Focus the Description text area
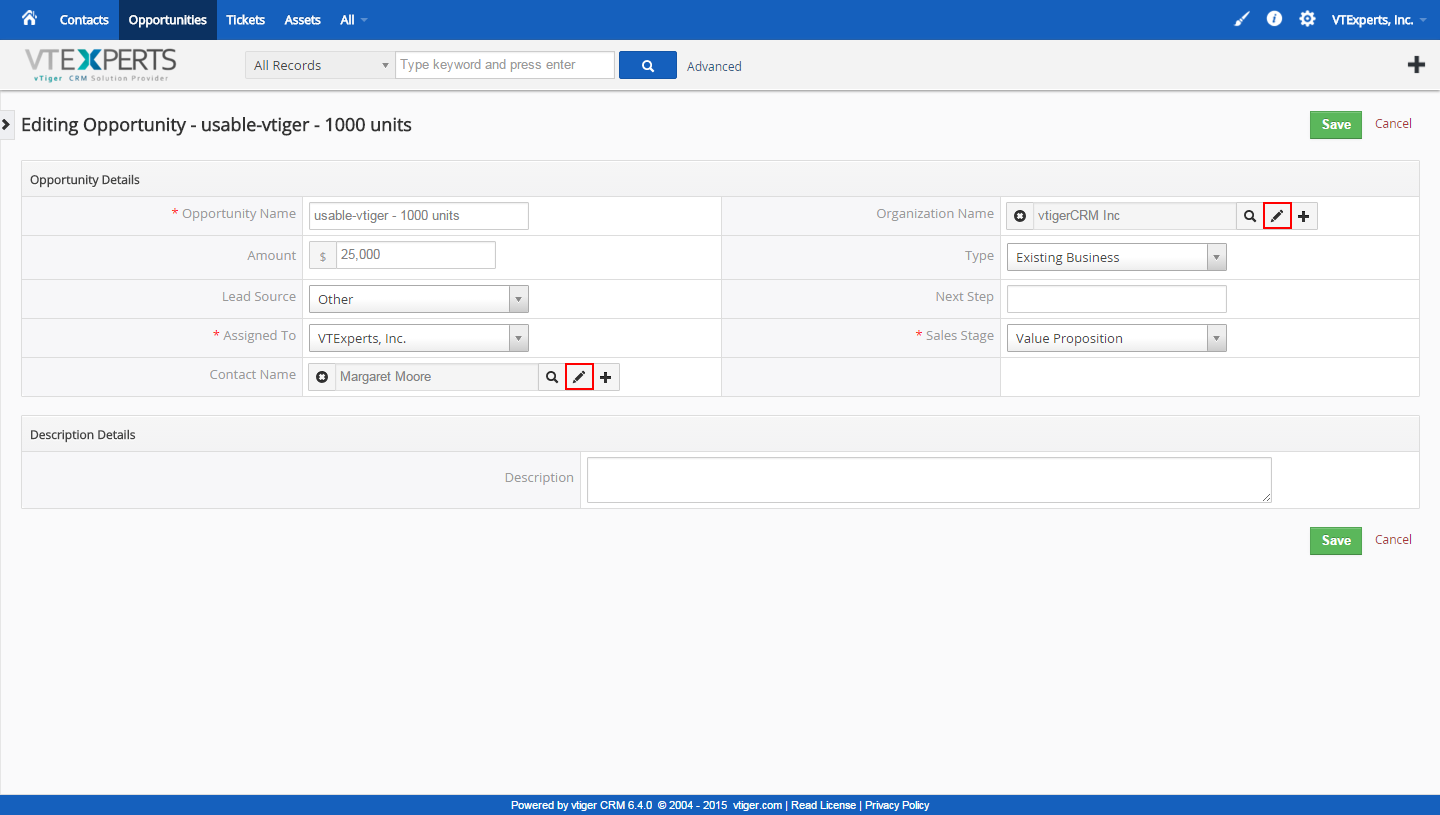Image resolution: width=1440 pixels, height=815 pixels. click(x=929, y=480)
